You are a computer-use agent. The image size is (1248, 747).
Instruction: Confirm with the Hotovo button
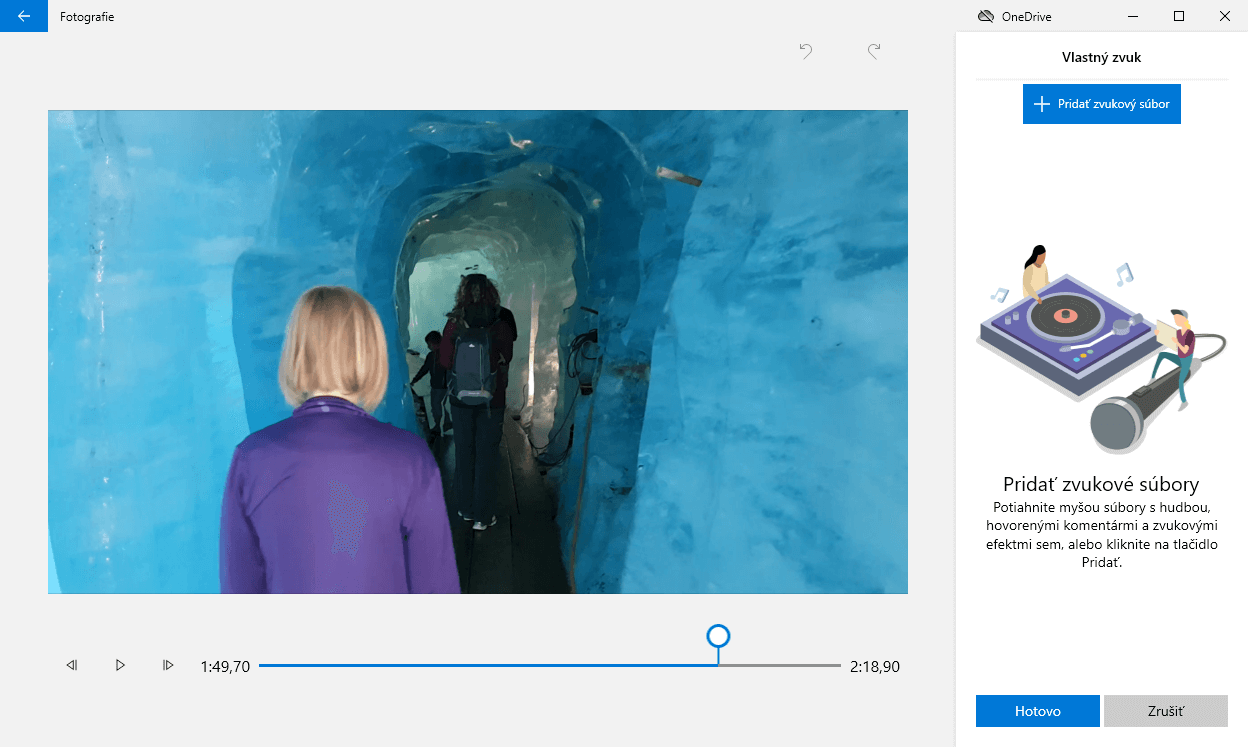tap(1037, 711)
